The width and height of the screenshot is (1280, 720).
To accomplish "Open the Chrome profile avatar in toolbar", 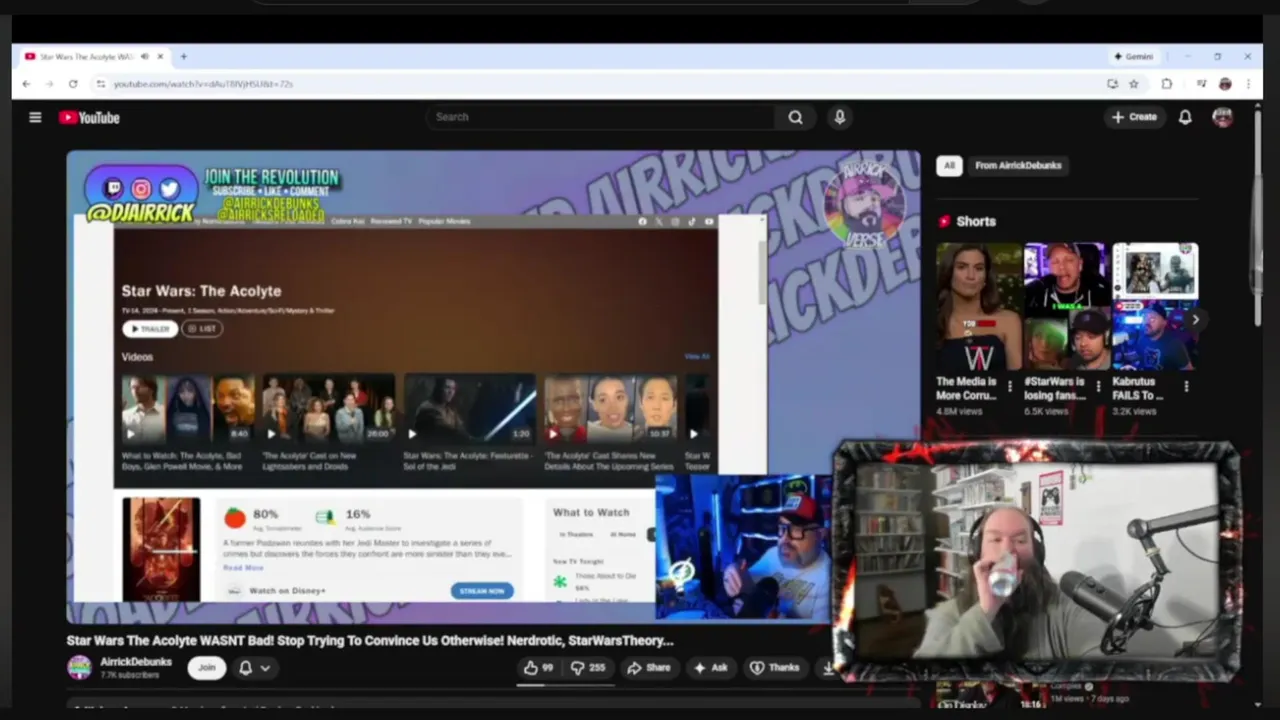I will 1225,84.
